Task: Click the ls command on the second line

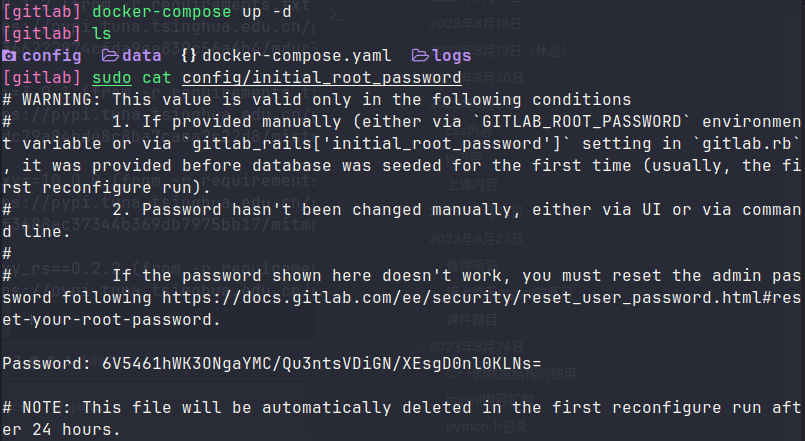Action: coord(101,33)
